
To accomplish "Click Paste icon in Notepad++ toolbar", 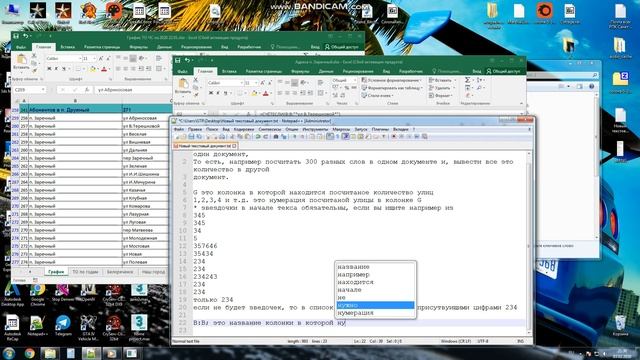I will coord(247,137).
